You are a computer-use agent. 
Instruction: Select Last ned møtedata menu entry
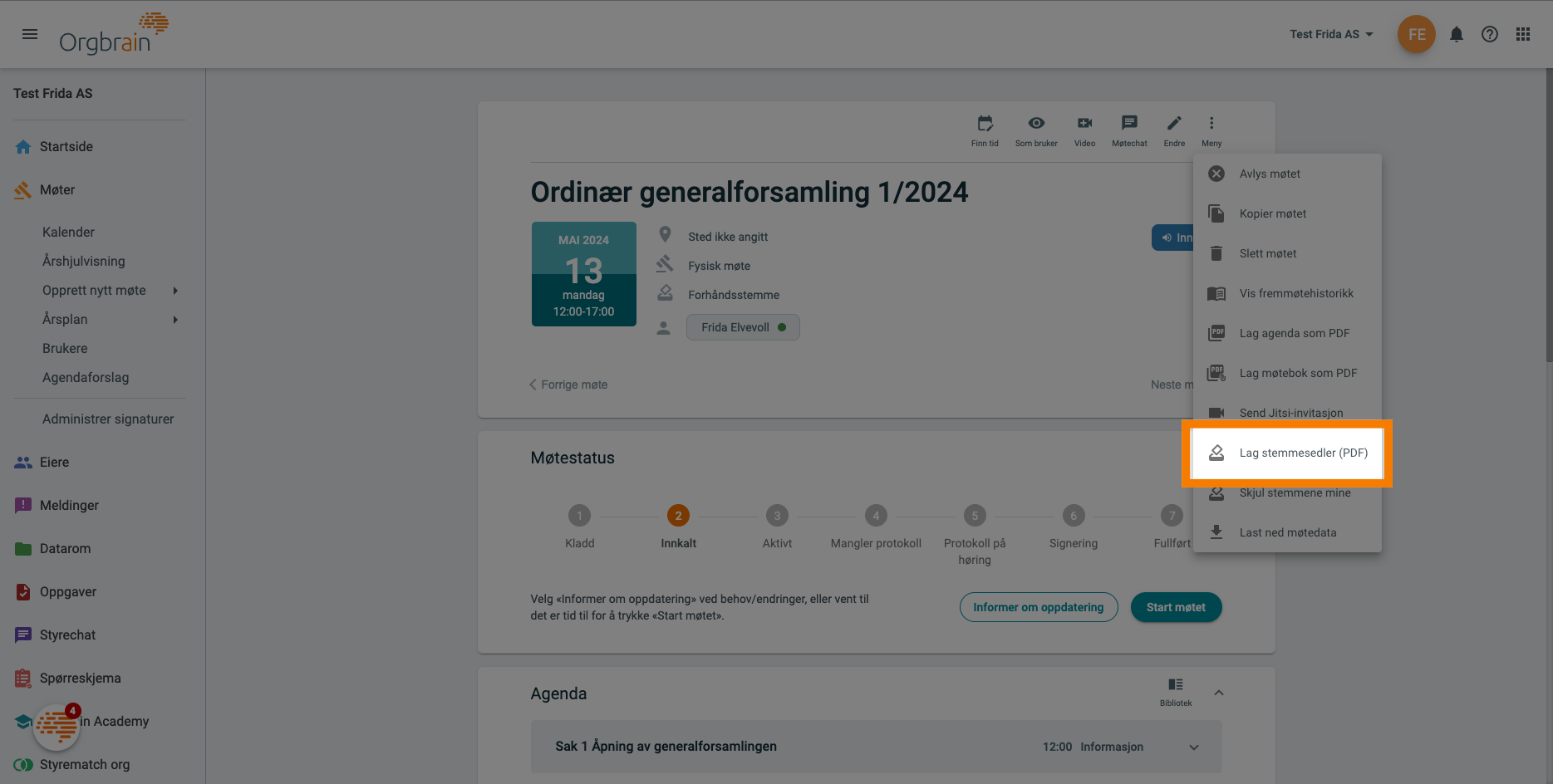pos(1287,532)
